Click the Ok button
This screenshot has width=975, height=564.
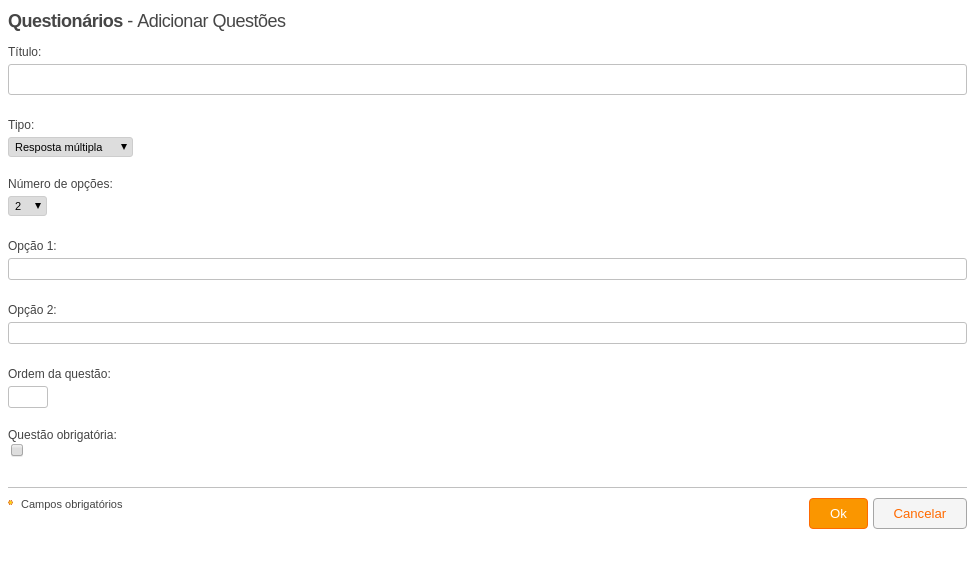pyautogui.click(x=838, y=514)
